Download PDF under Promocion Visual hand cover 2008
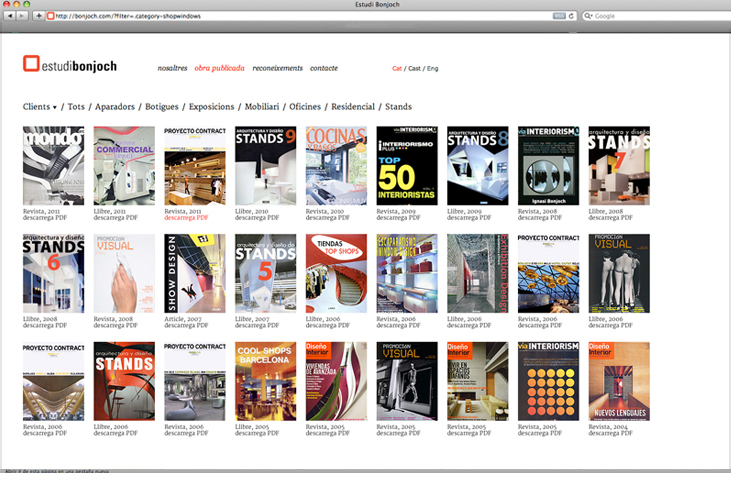Screen dimensions: 731x489 click(116, 325)
